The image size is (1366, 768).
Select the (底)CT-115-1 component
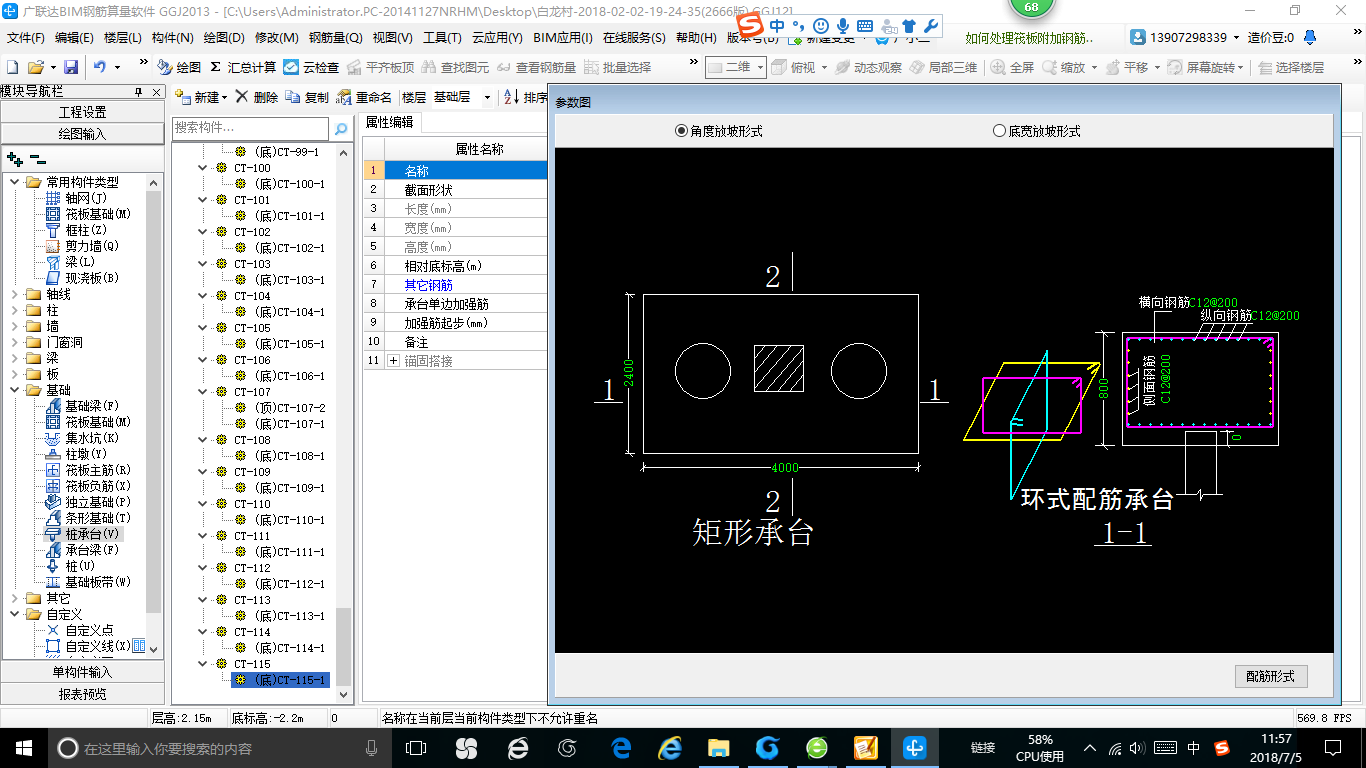[x=280, y=680]
